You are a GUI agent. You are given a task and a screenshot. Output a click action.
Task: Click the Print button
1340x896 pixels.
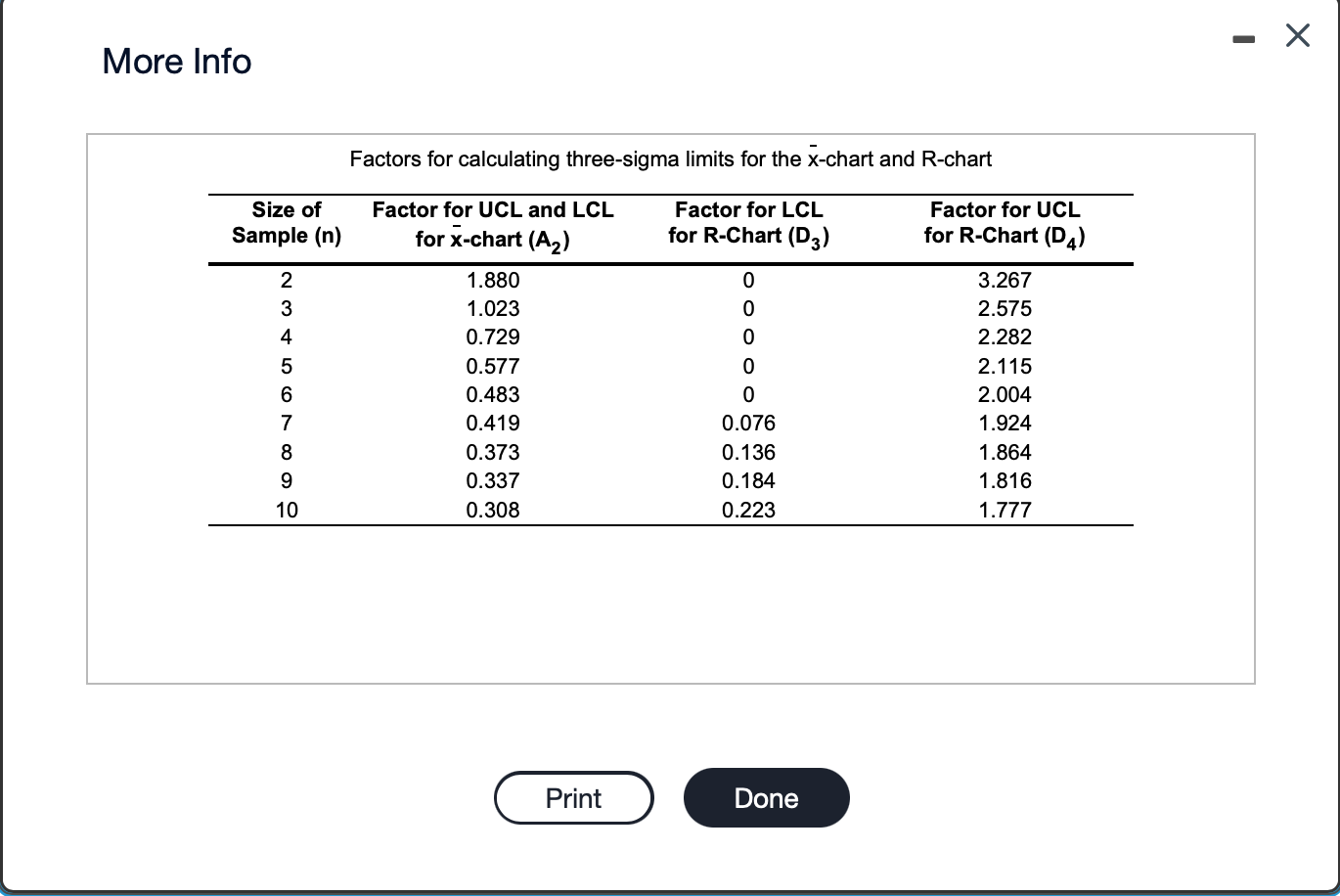(x=573, y=797)
